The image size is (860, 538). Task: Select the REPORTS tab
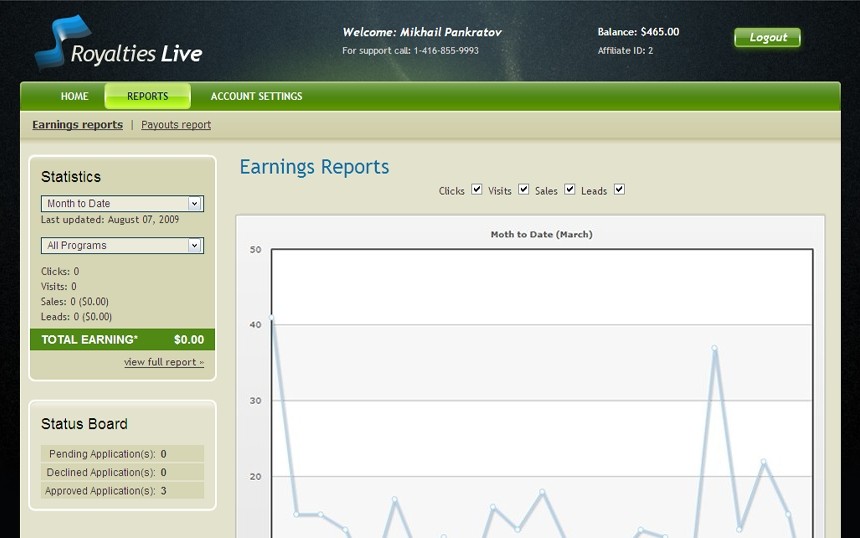coord(148,96)
